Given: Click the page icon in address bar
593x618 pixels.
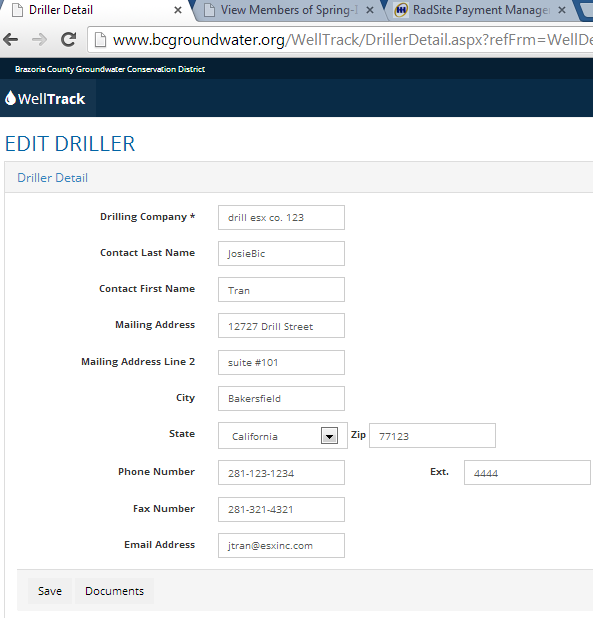Looking at the screenshot, I should (x=100, y=39).
